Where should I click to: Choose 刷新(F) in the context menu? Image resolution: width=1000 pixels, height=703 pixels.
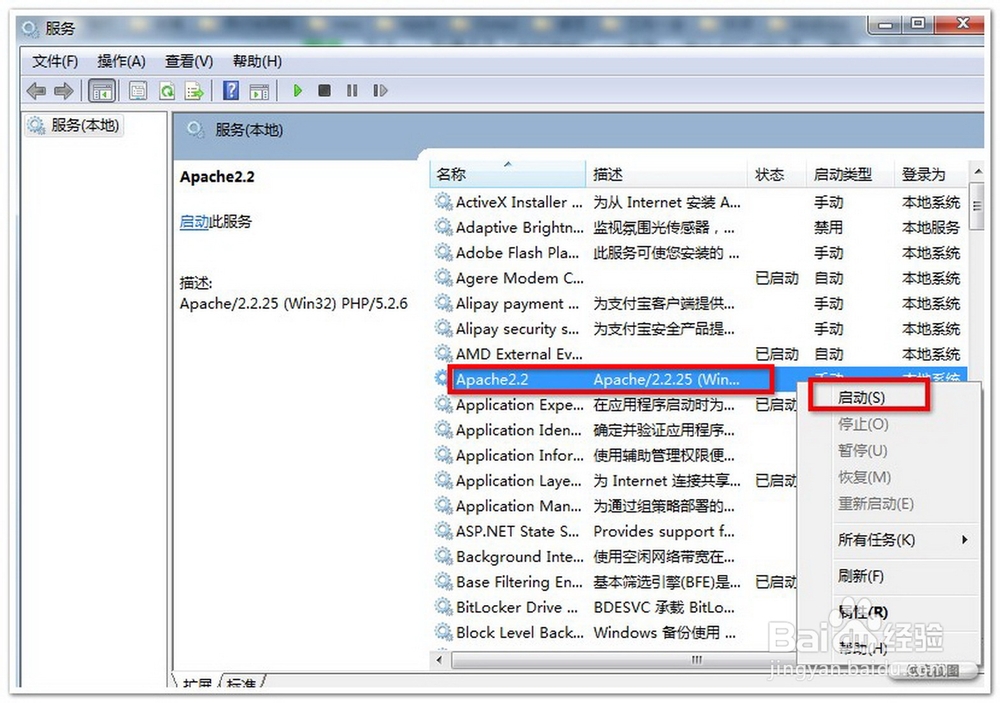point(861,576)
